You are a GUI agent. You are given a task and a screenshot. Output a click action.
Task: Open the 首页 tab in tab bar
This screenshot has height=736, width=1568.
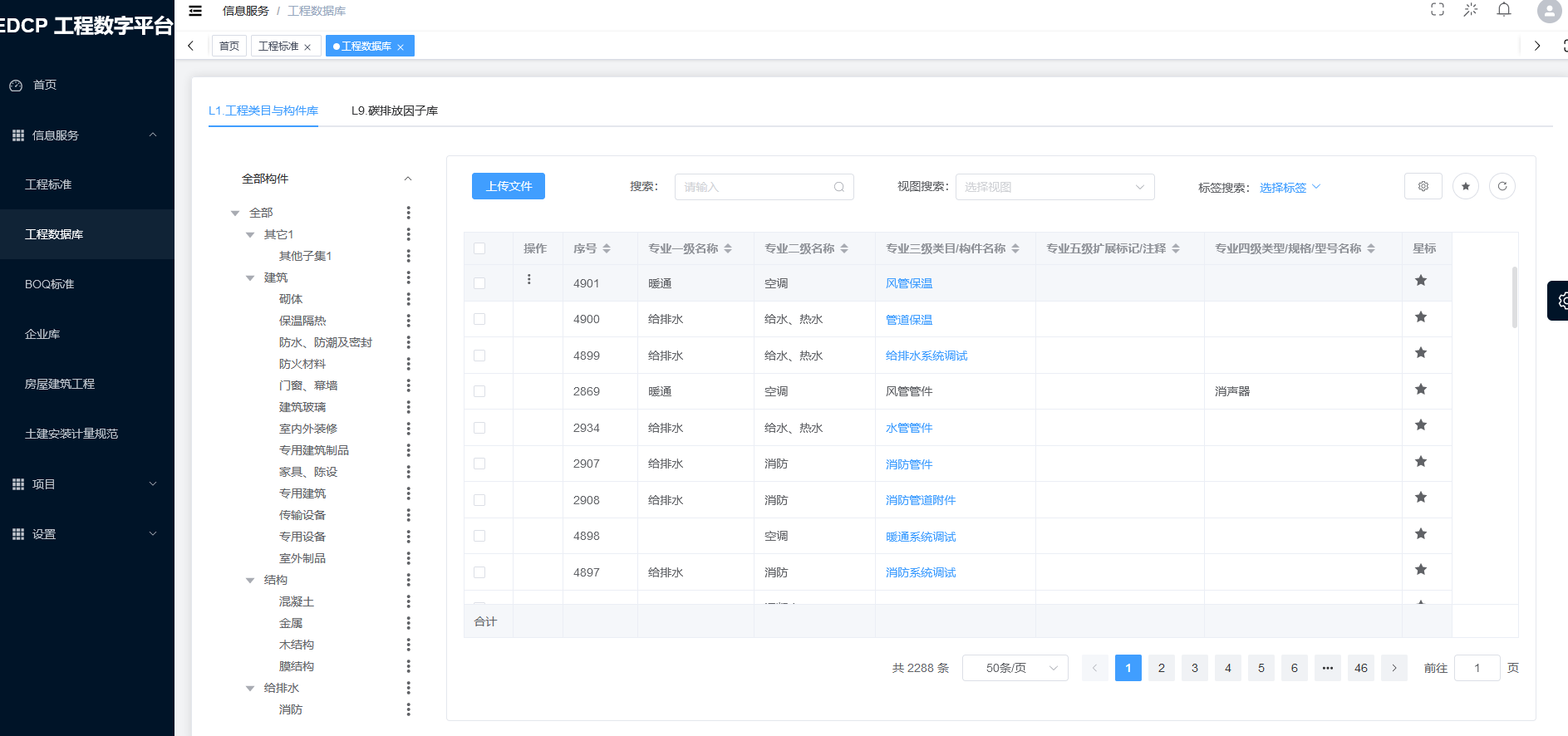click(x=229, y=46)
